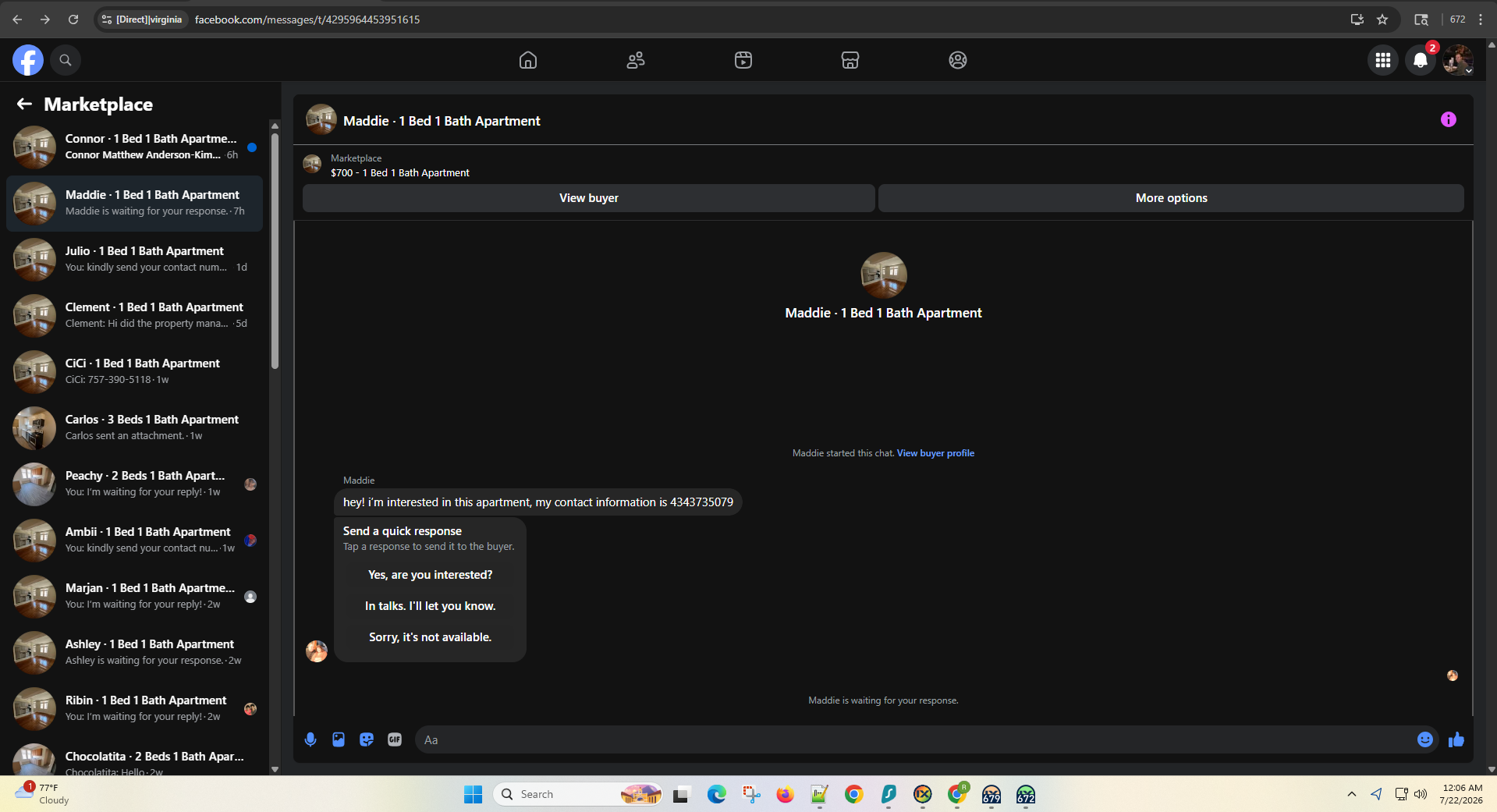Open Connor's 1 Bed 1 Bath conversation
The height and width of the screenshot is (812, 1497).
tap(135, 147)
